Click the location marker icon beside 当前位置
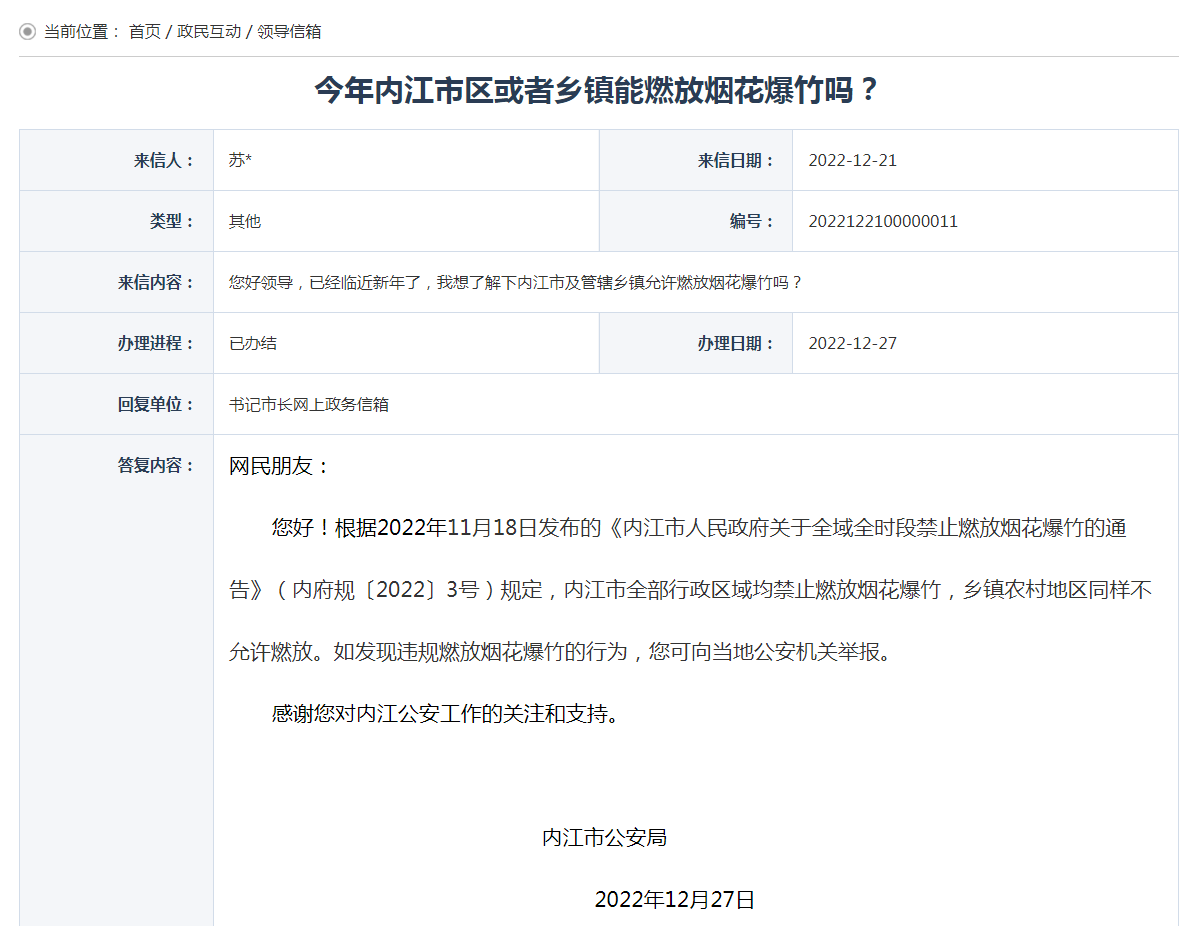Viewport: 1196px width, 926px height. pyautogui.click(x=27, y=32)
